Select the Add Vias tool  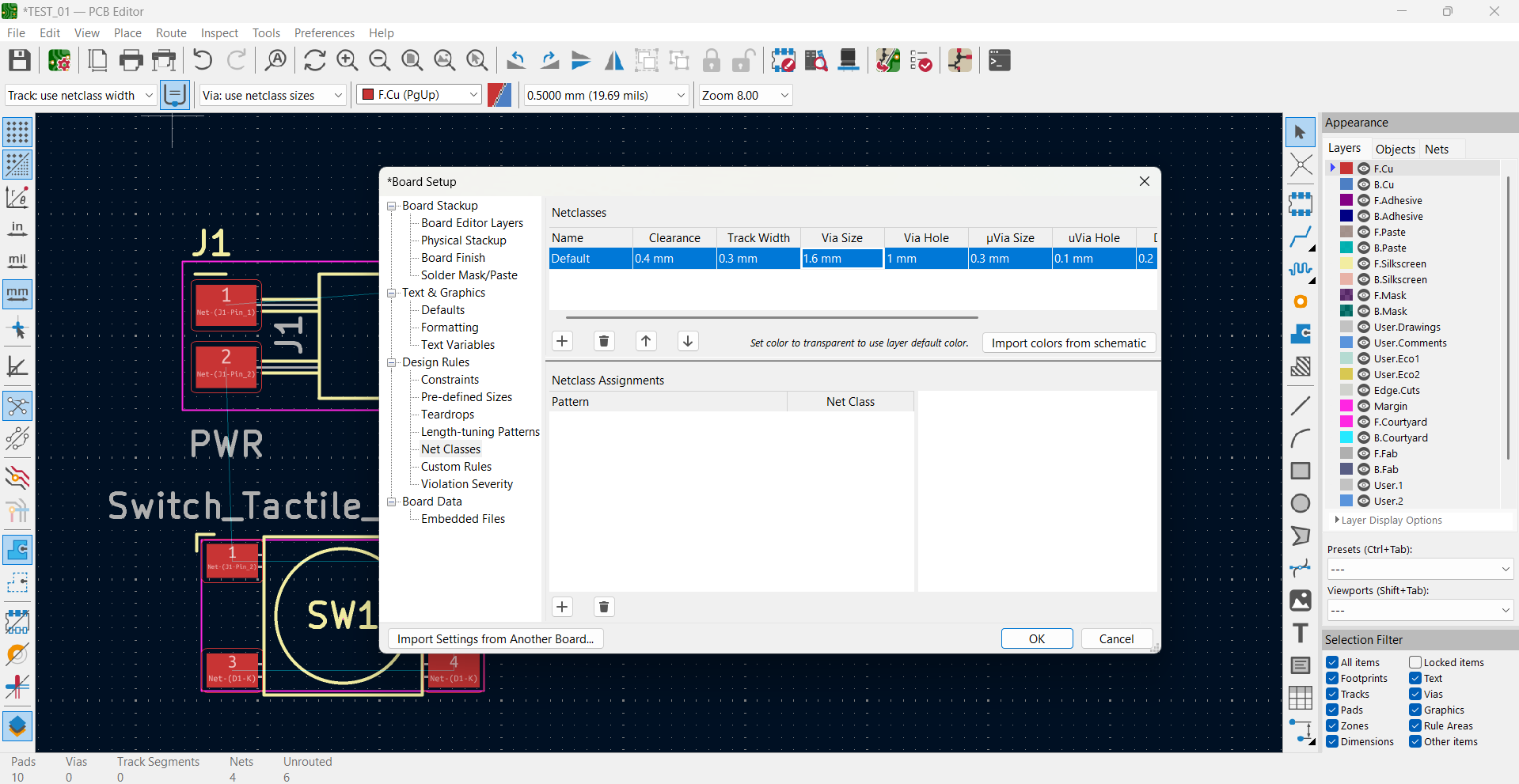pos(1300,301)
